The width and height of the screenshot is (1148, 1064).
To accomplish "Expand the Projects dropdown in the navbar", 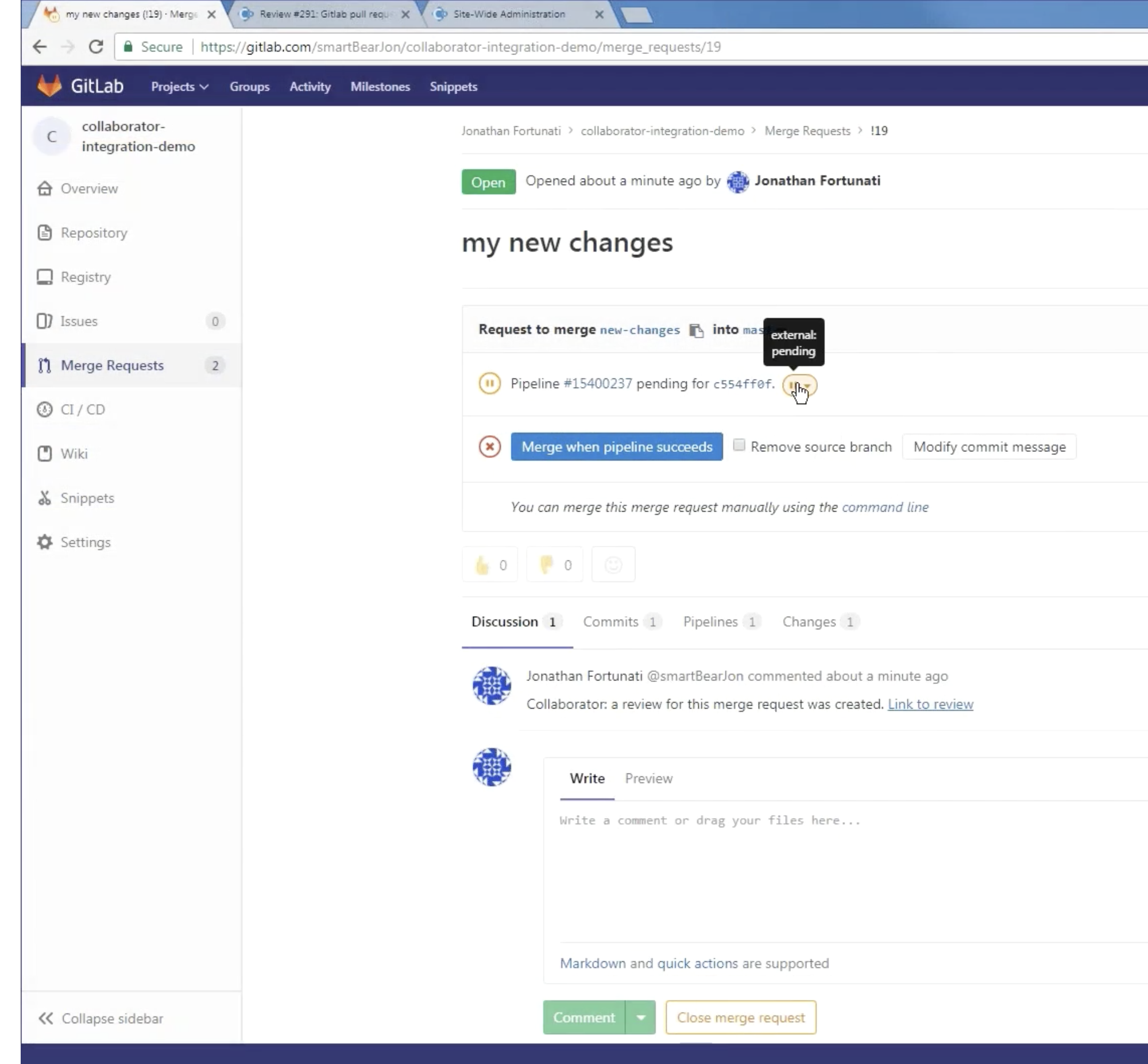I will click(180, 86).
